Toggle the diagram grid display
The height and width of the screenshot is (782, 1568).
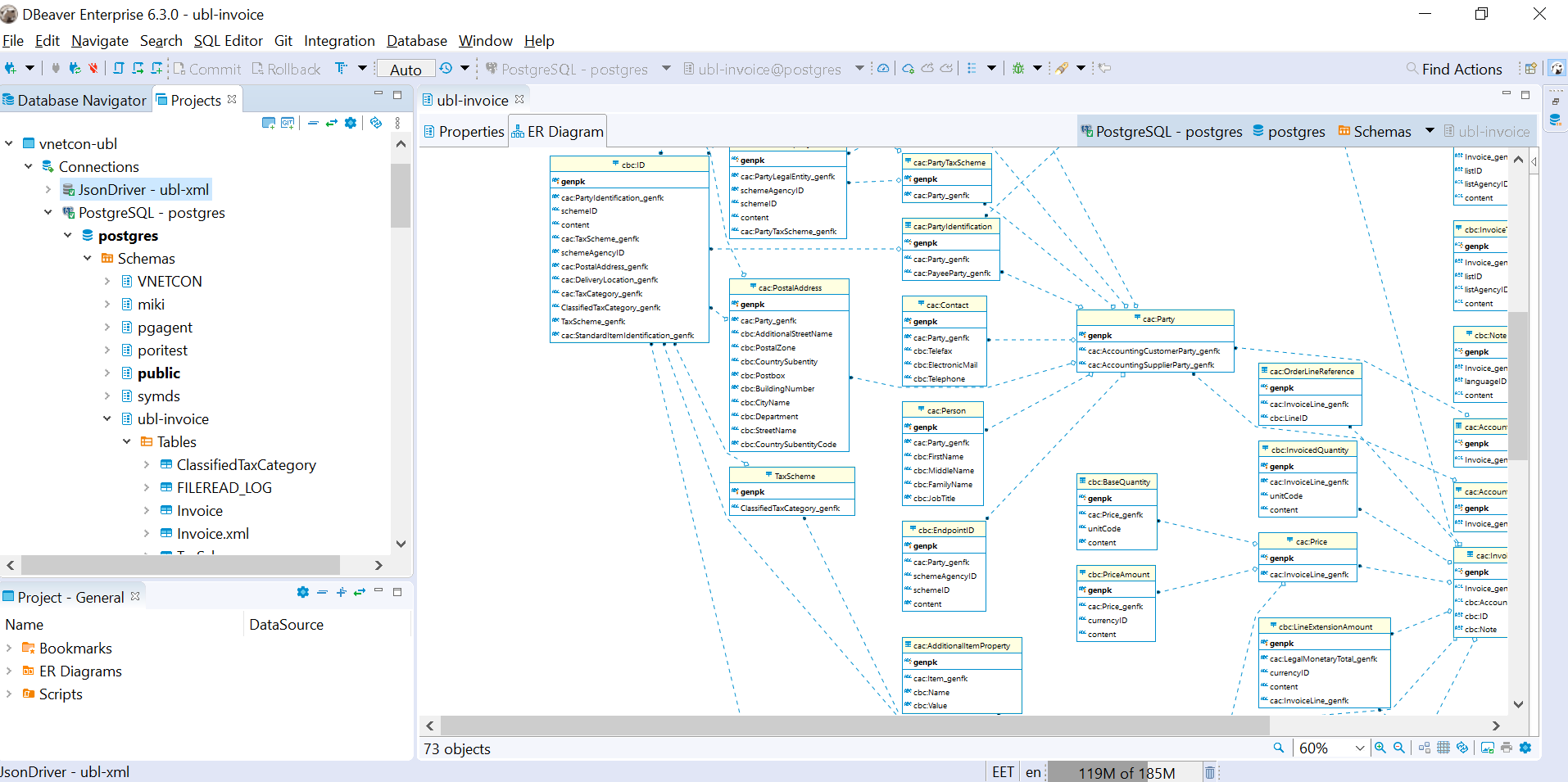[x=1443, y=748]
